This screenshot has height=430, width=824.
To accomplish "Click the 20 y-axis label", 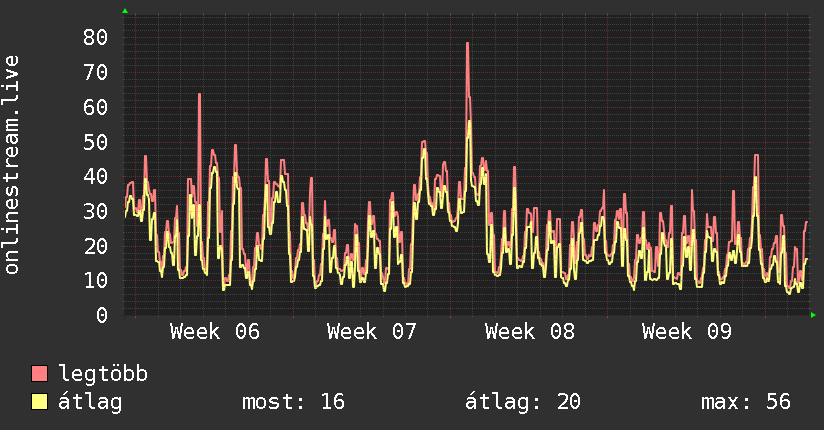I will pos(95,246).
